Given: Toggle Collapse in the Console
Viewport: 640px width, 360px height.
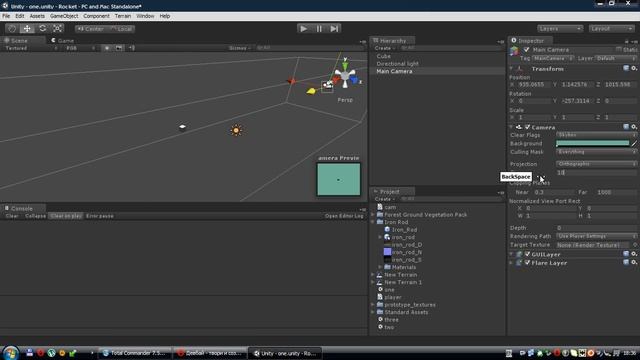Looking at the screenshot, I should (36, 216).
